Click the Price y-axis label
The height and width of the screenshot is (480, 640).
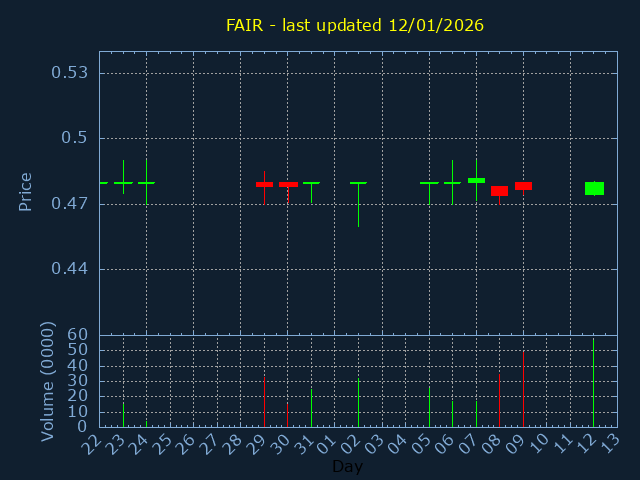tap(26, 191)
